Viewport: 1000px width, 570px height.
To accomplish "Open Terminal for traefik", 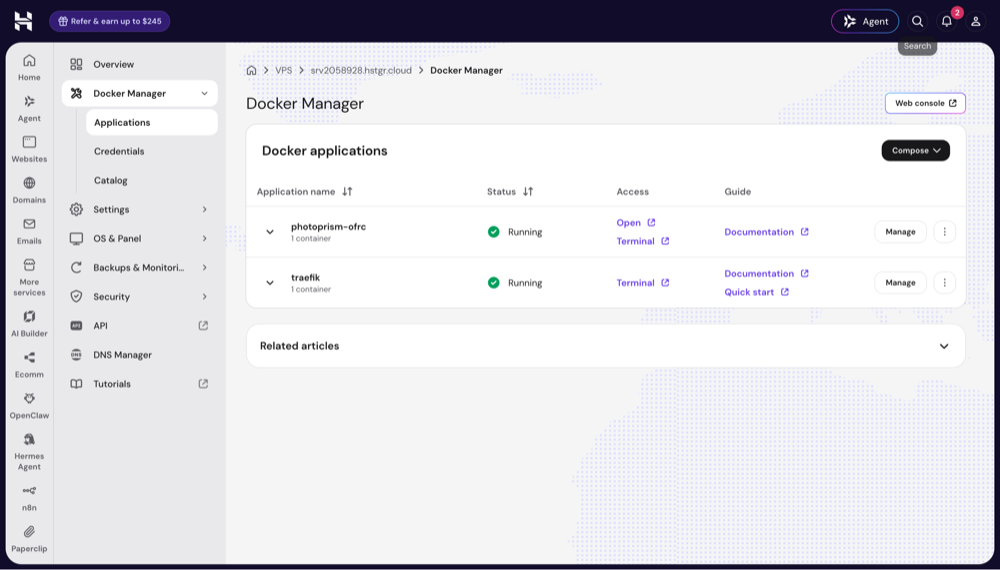I will (643, 282).
